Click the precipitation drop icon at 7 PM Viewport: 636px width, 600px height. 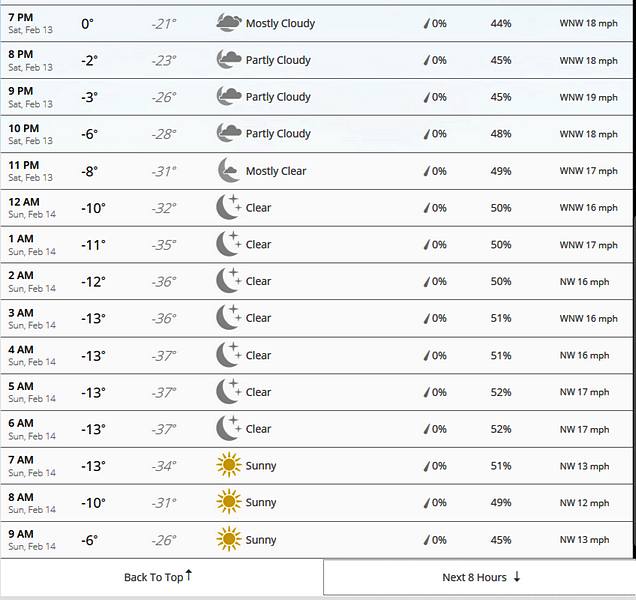[x=428, y=24]
